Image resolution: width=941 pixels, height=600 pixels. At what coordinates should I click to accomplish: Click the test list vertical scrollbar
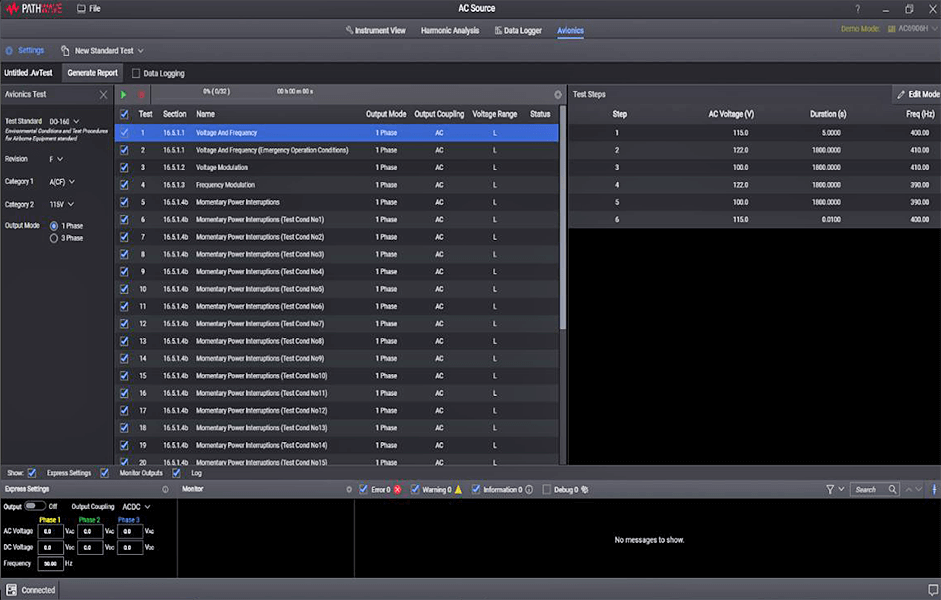coord(562,220)
